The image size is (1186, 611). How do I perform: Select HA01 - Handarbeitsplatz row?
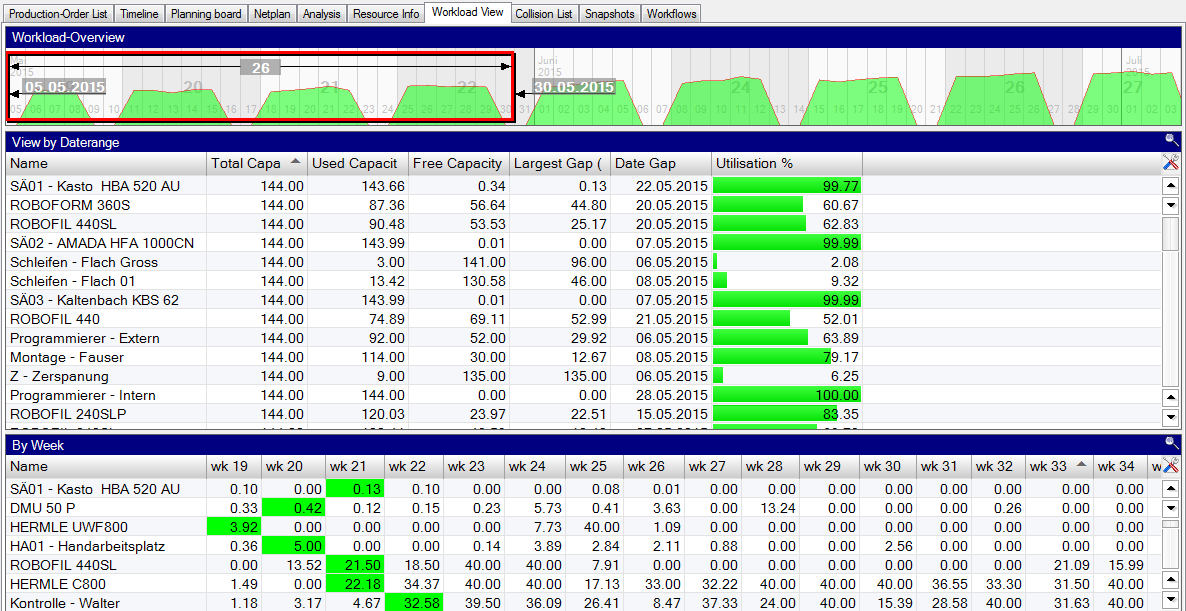tap(584, 546)
